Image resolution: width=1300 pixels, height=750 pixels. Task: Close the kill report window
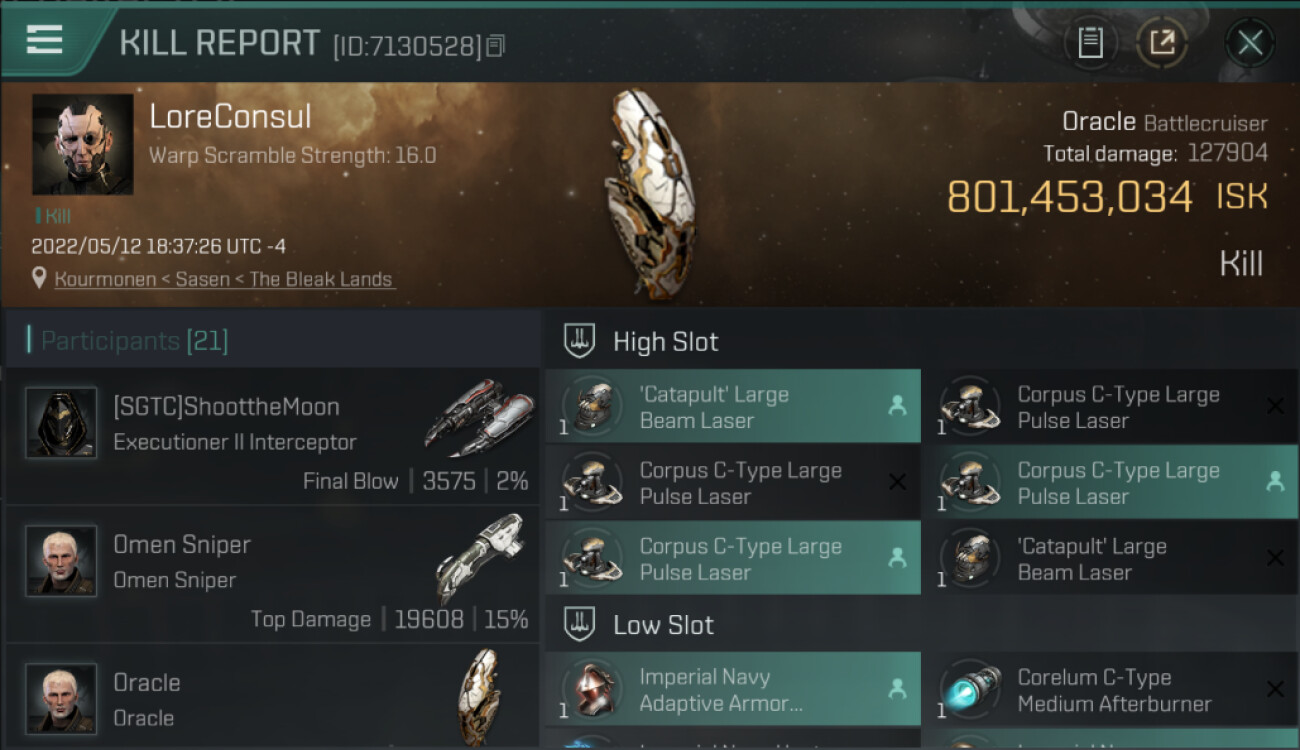click(1250, 42)
